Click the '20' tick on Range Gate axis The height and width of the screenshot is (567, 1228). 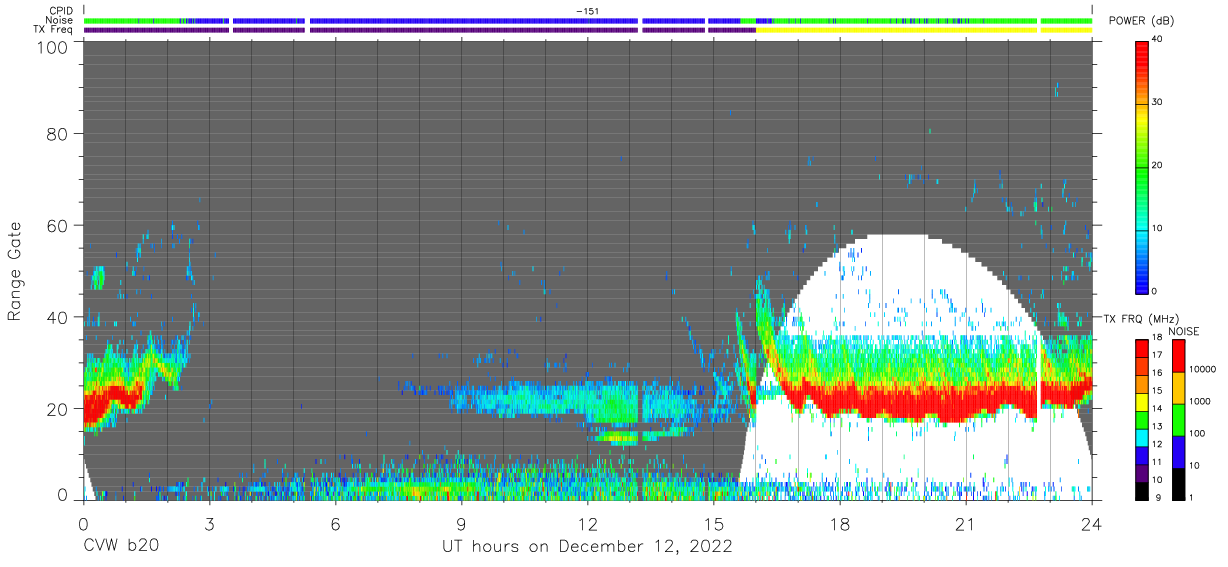pos(57,408)
